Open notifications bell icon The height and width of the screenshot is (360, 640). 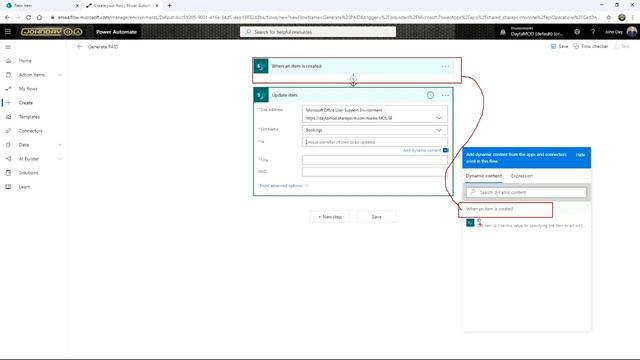(503, 32)
